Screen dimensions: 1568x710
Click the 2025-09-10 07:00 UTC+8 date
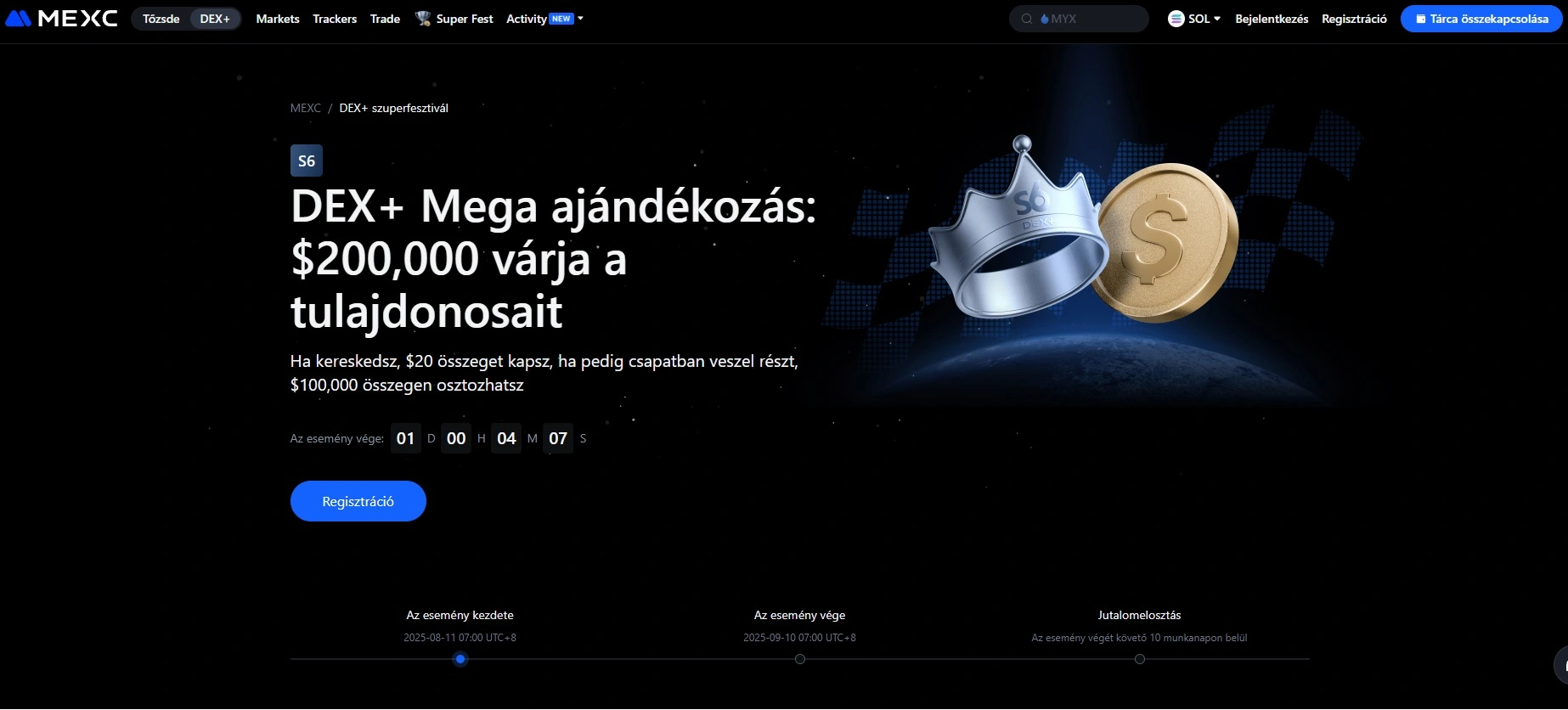[799, 638]
